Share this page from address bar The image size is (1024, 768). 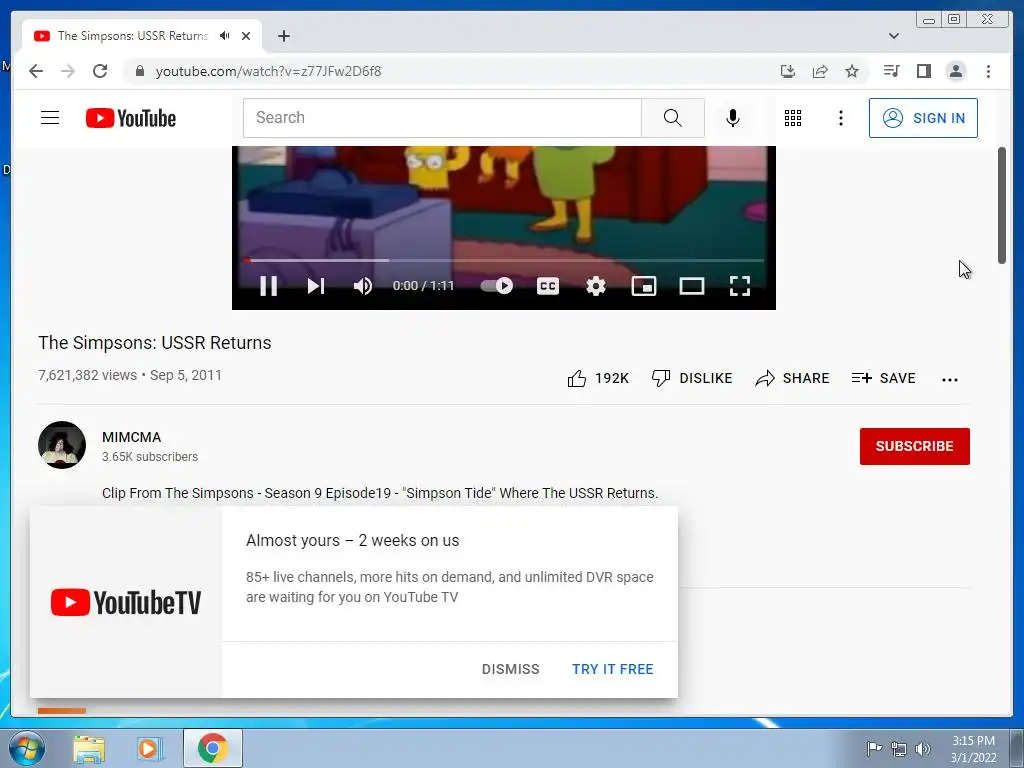tap(820, 71)
